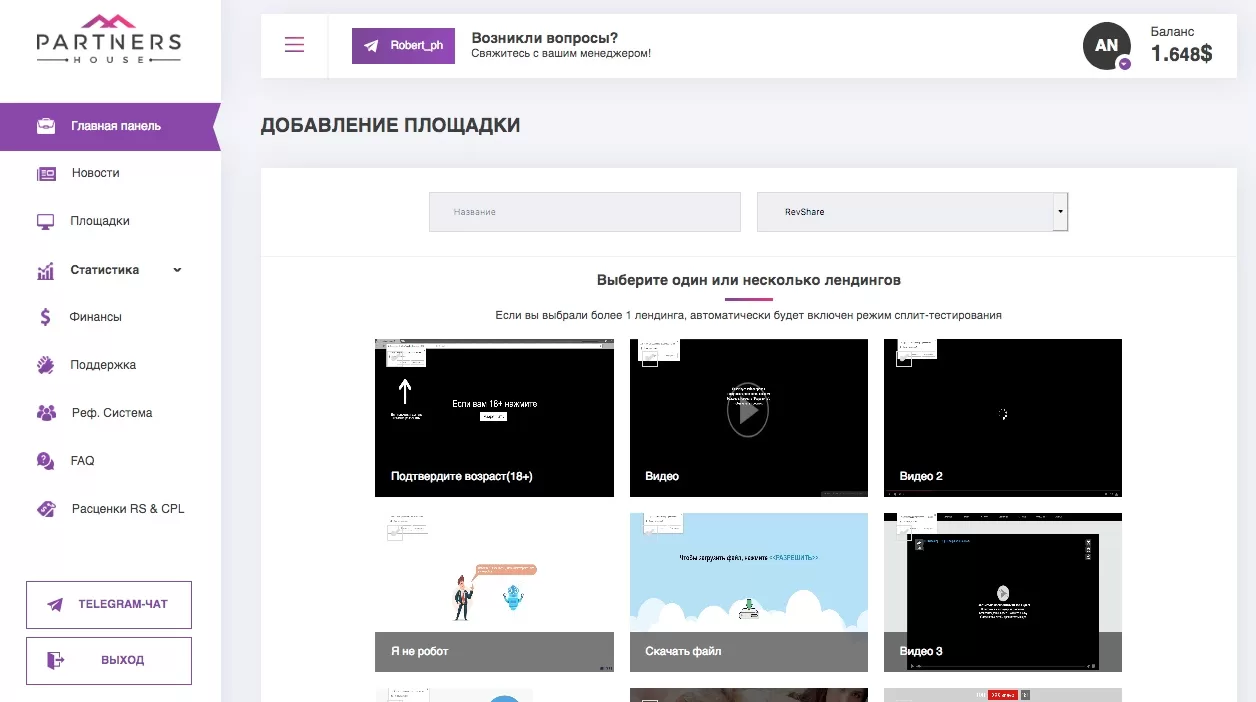Open the purple dropdown badge on the avatar
The height and width of the screenshot is (702, 1256).
(x=1124, y=63)
